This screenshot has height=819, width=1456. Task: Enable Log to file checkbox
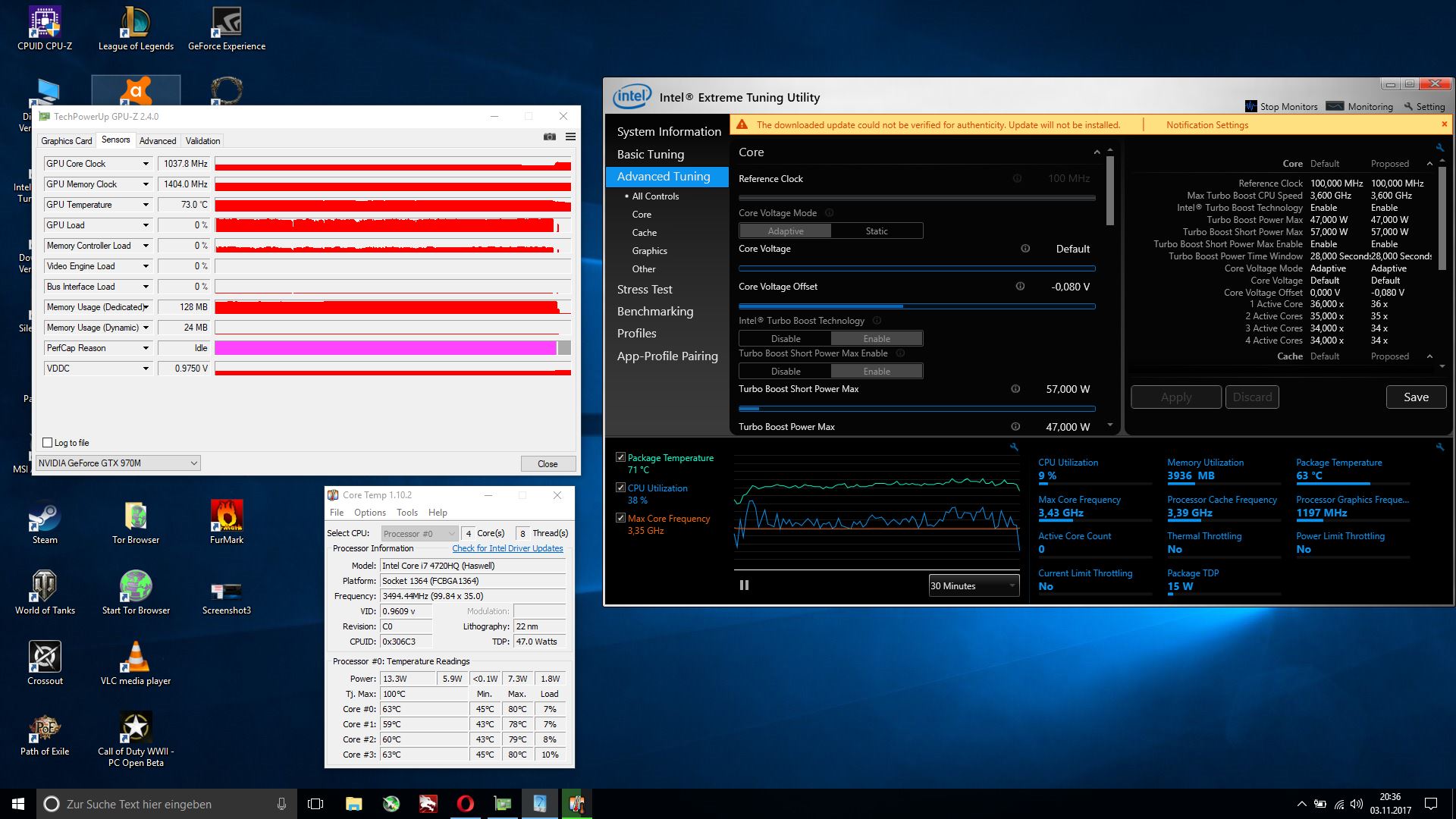pyautogui.click(x=48, y=443)
